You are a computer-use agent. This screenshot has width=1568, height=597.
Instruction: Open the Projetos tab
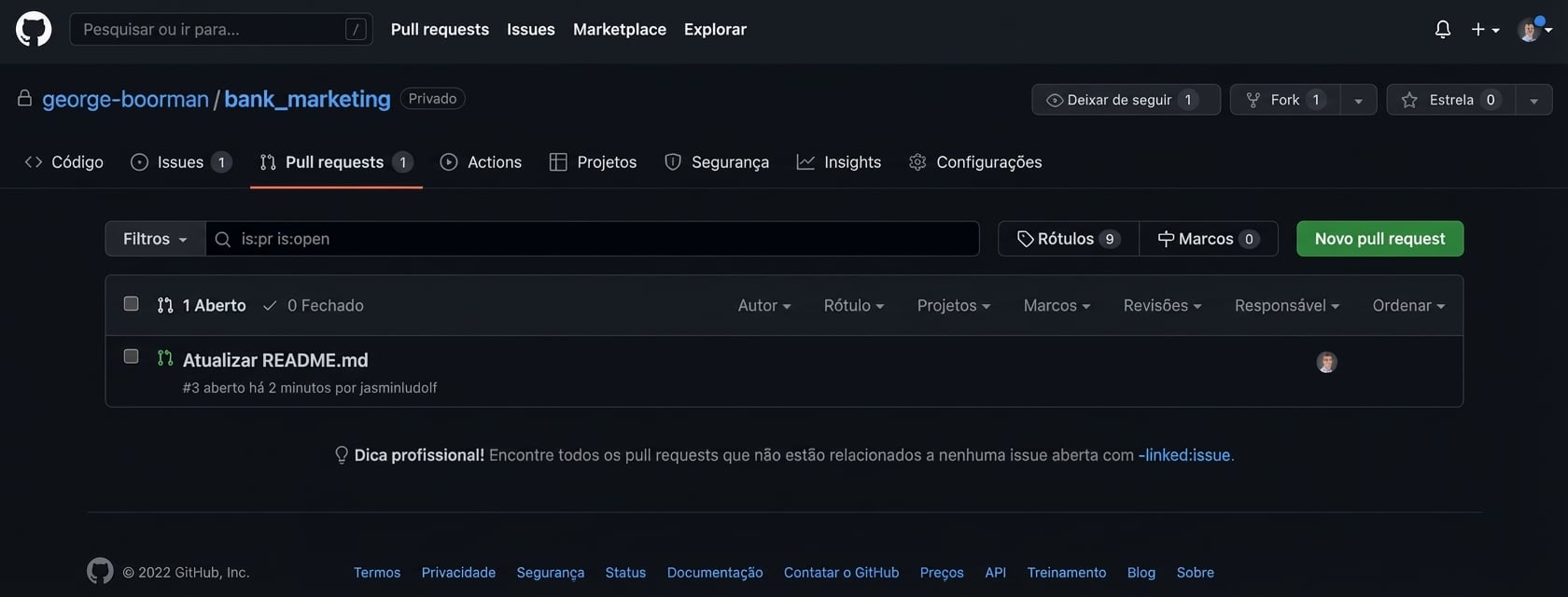[x=594, y=162]
